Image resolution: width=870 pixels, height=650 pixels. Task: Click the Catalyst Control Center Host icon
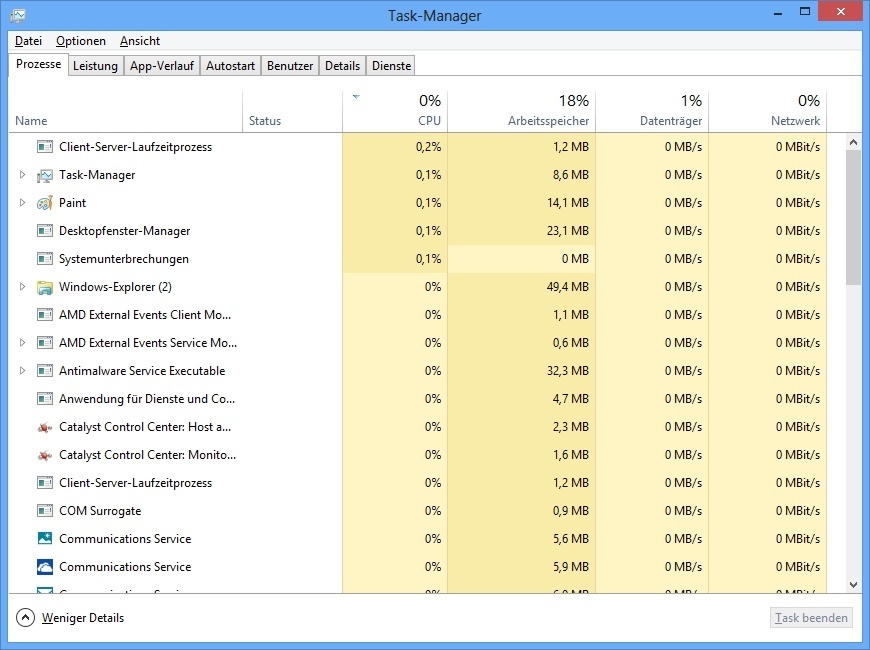(x=45, y=427)
